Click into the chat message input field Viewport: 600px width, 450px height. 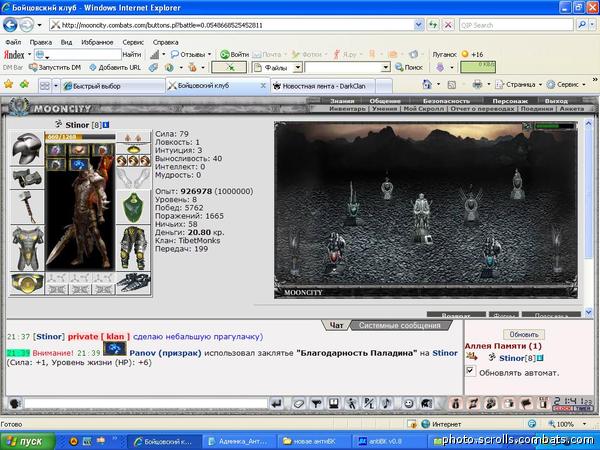click(146, 403)
